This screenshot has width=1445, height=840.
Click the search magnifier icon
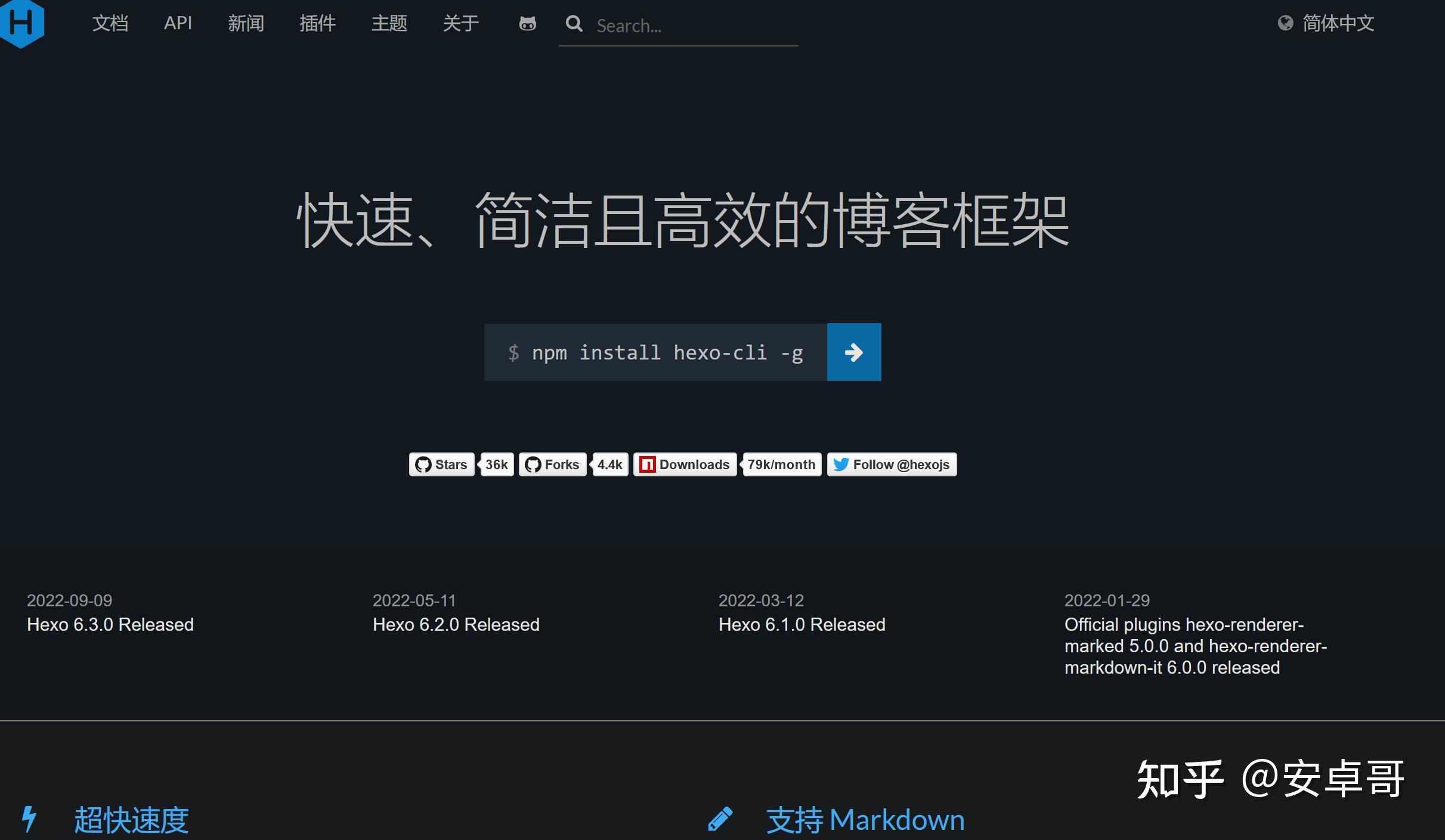(574, 24)
